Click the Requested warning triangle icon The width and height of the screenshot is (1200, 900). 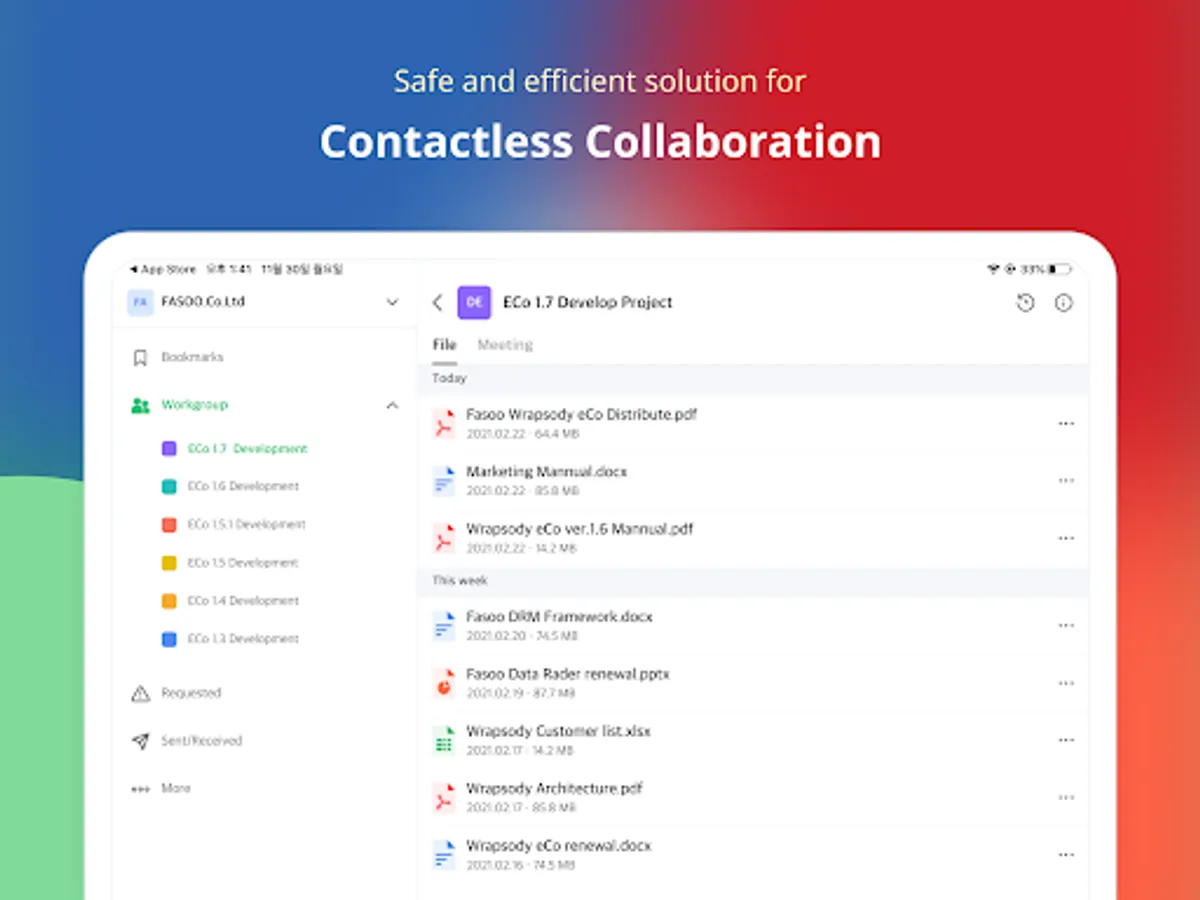coord(140,693)
